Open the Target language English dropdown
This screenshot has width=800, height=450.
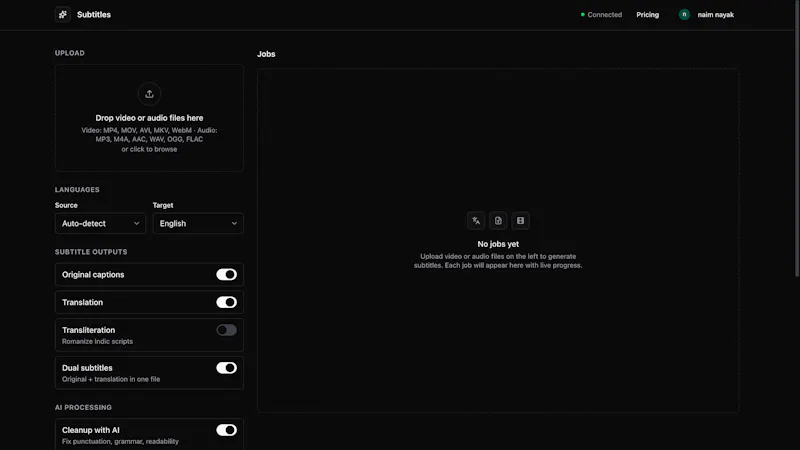coord(198,223)
